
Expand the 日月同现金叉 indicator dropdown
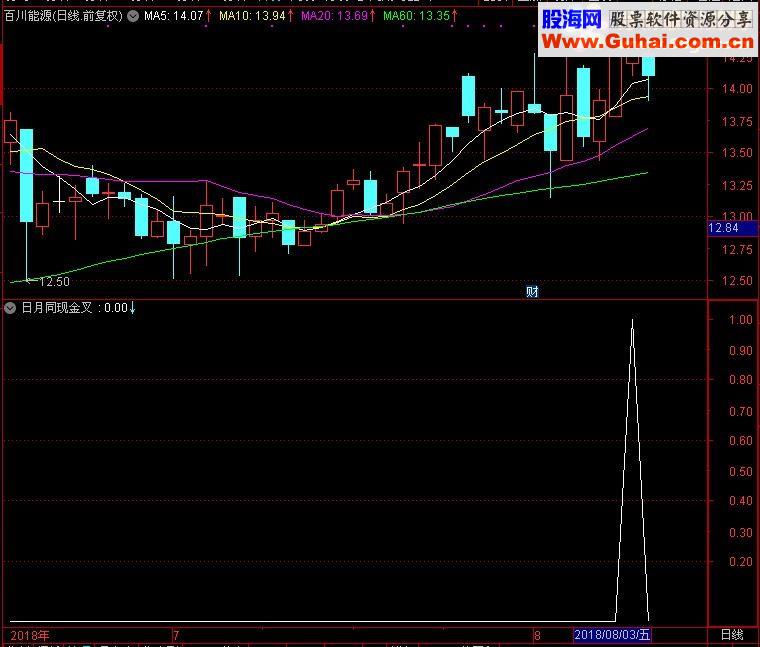point(10,308)
